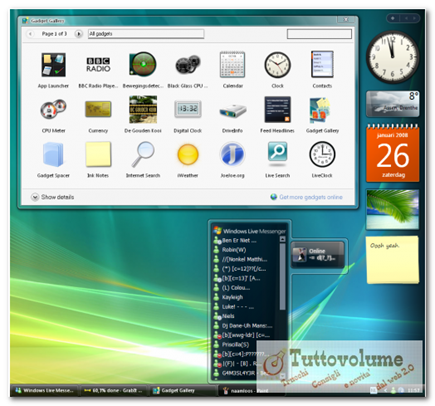Image resolution: width=435 pixels, height=406 pixels.
Task: Select the Black Glass CPU gadget
Action: pos(188,65)
